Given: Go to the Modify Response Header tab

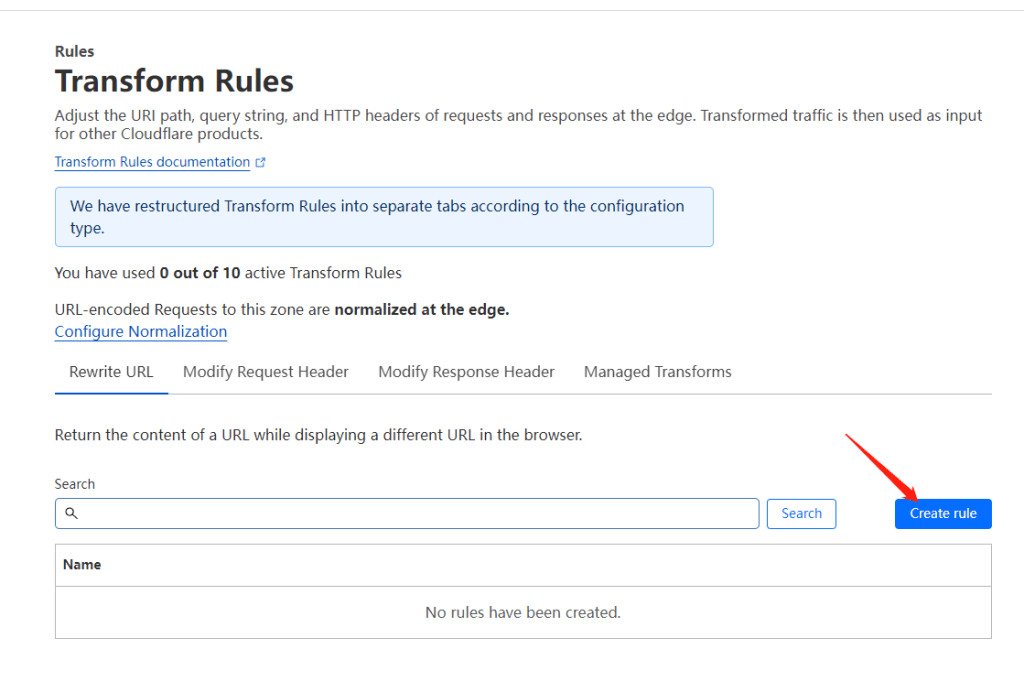Looking at the screenshot, I should point(466,372).
